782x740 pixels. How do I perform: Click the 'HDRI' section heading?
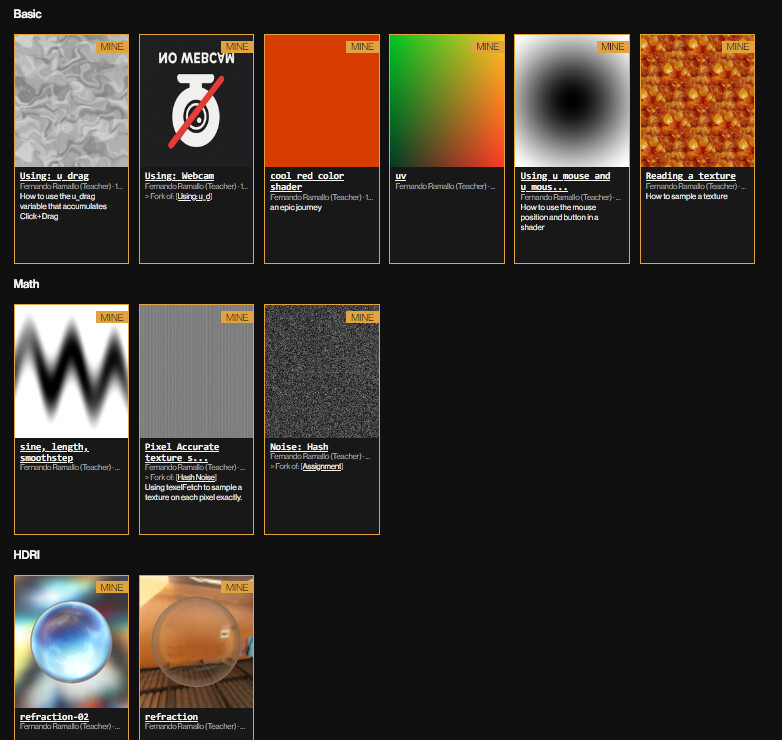(26, 555)
